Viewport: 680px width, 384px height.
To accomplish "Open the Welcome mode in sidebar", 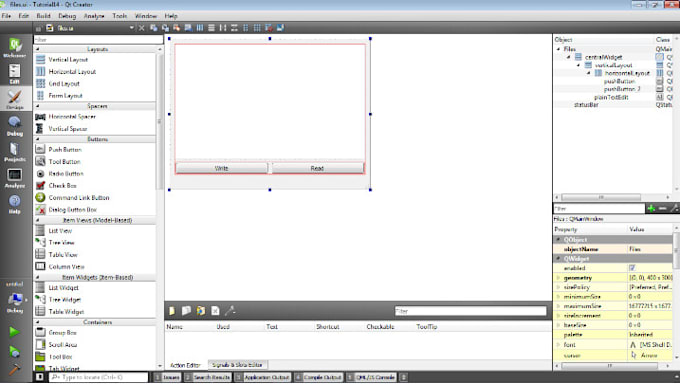I will click(x=15, y=47).
